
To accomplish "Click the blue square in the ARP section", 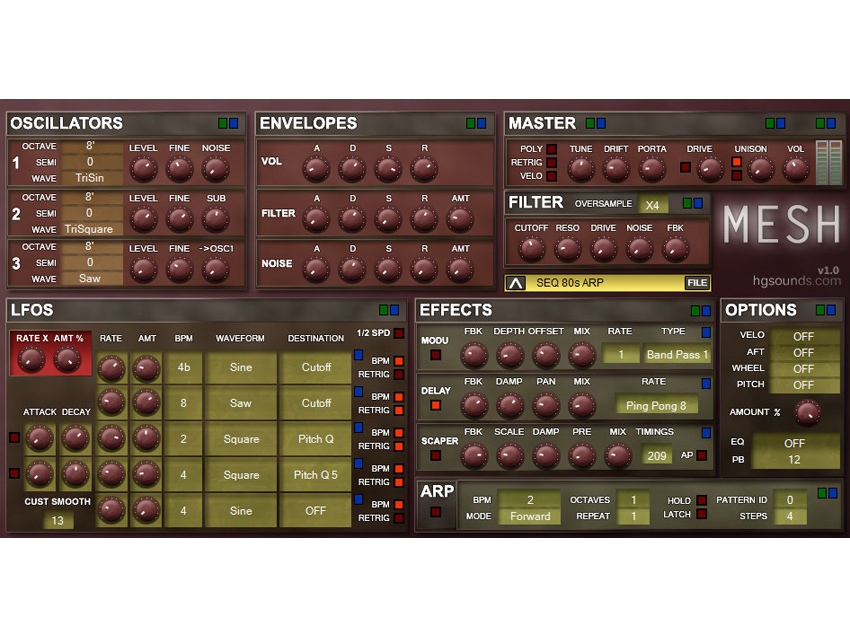I will pyautogui.click(x=833, y=493).
